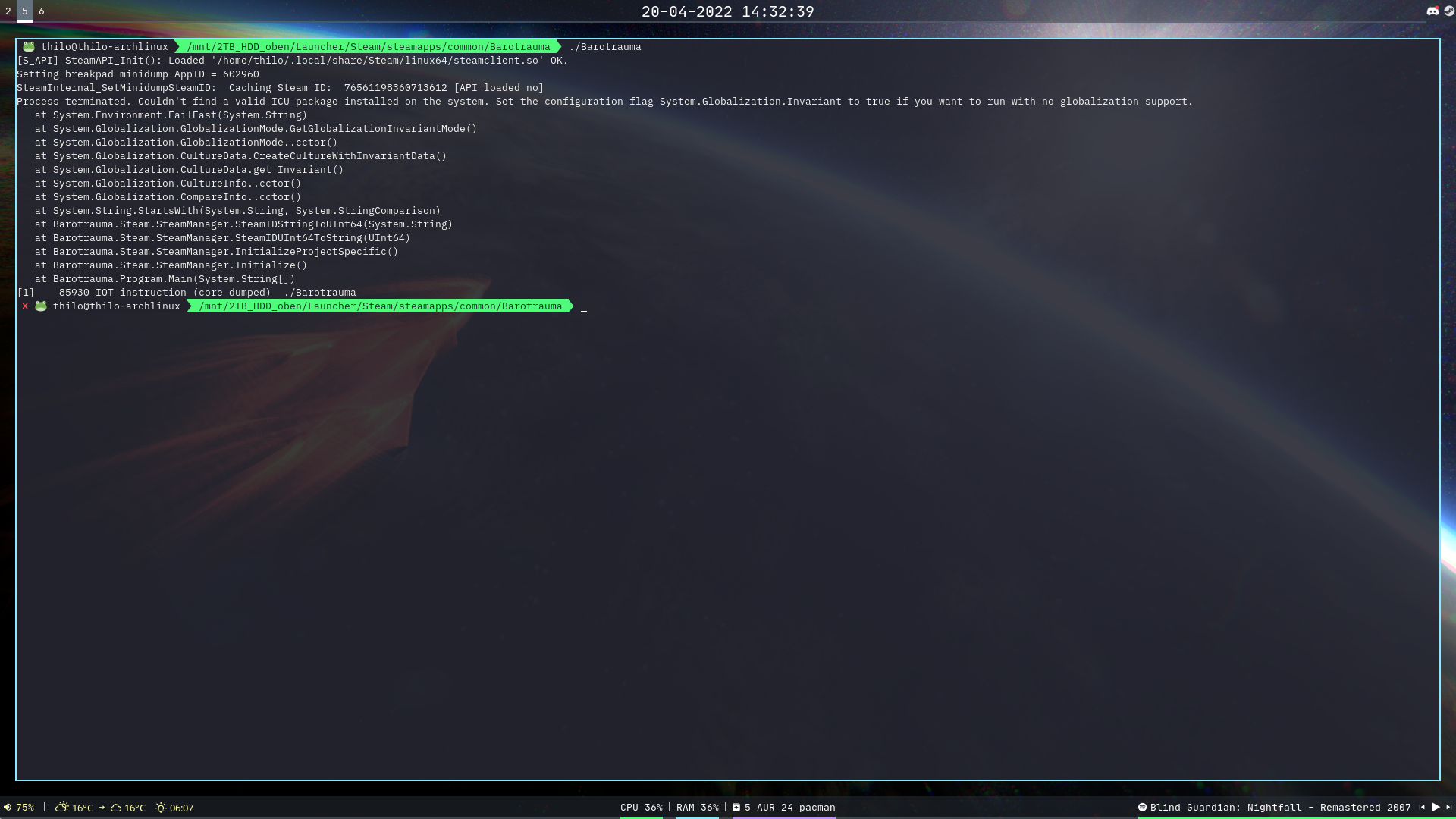Click the sunrise icon next to 06:07
Image resolution: width=1456 pixels, height=819 pixels.
click(x=160, y=808)
